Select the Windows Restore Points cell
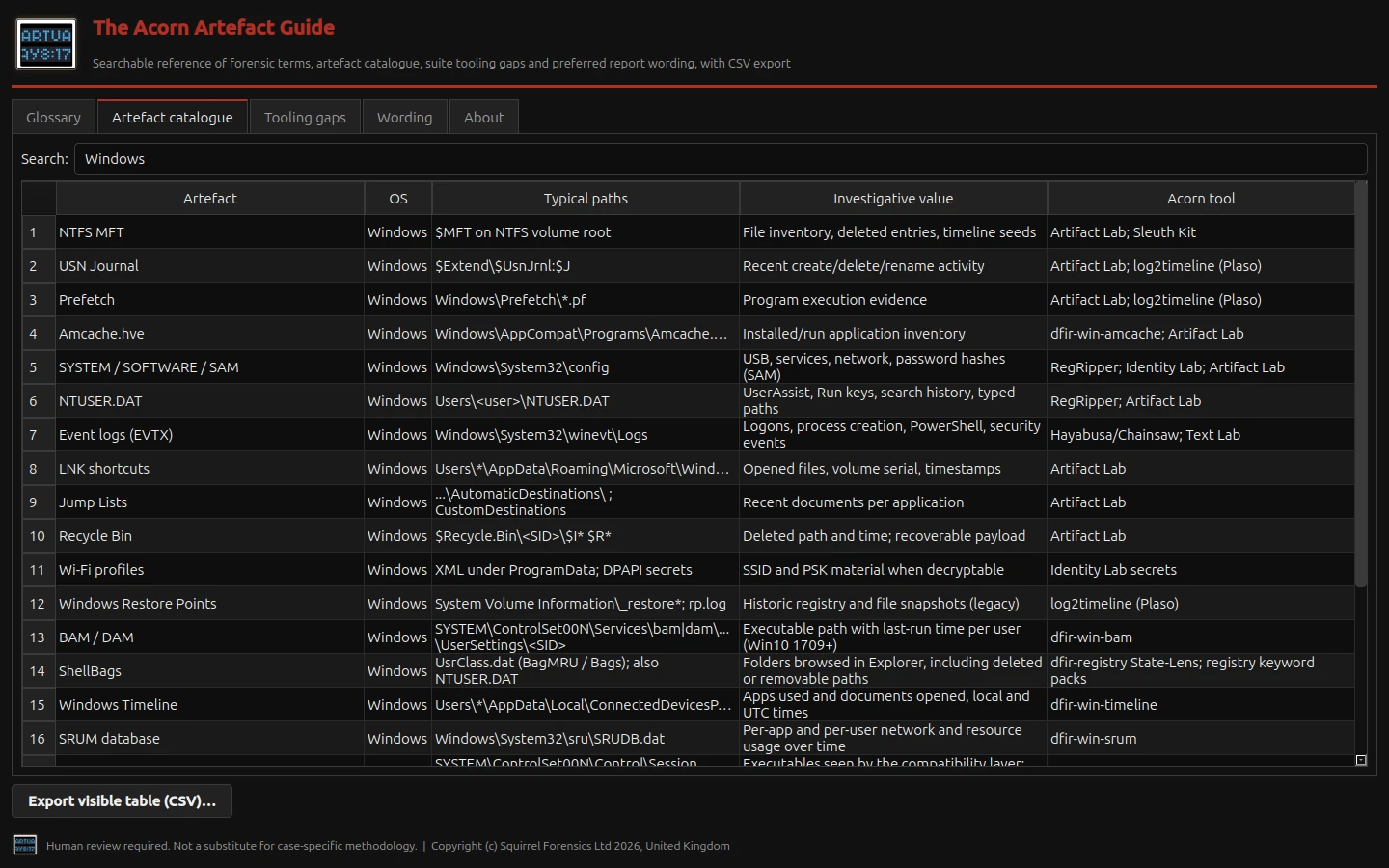Image resolution: width=1389 pixels, height=868 pixels. [210, 604]
